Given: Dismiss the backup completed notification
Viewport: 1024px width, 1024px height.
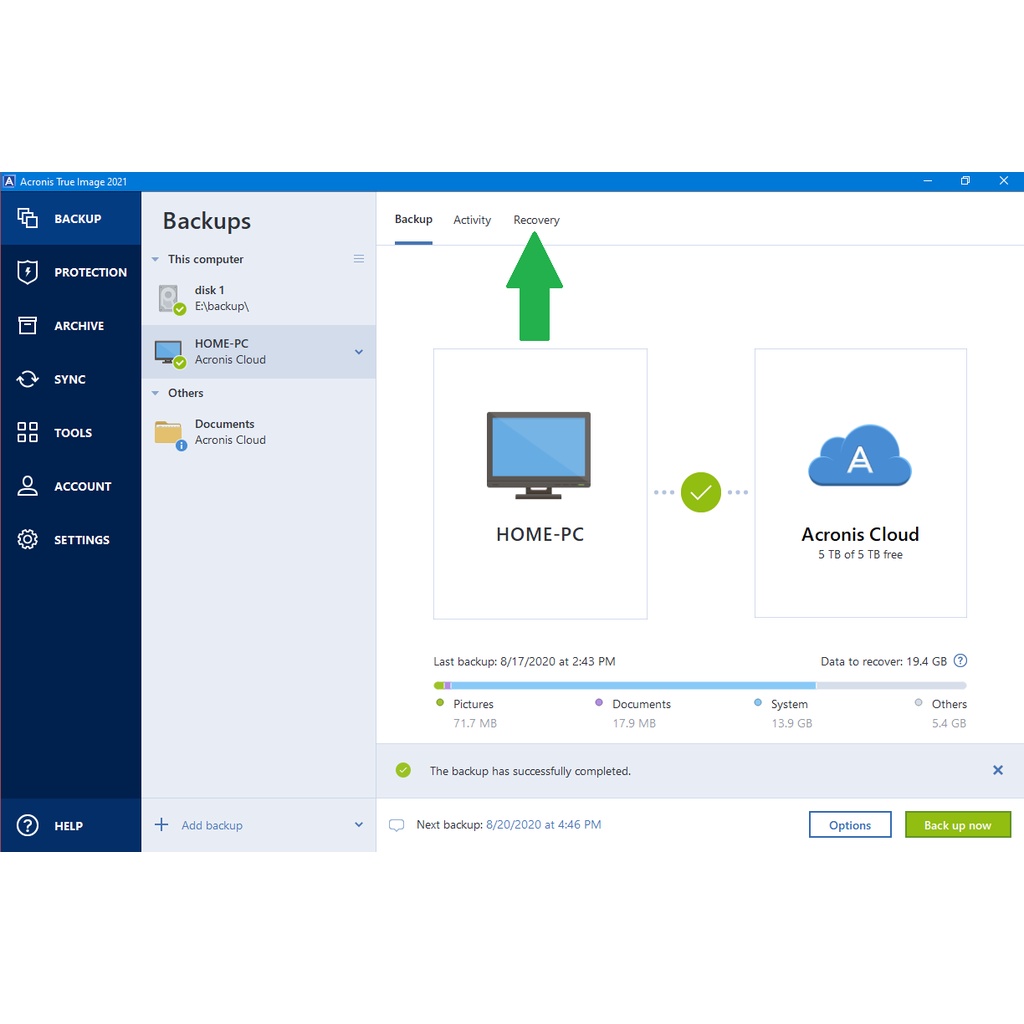Looking at the screenshot, I should (998, 771).
